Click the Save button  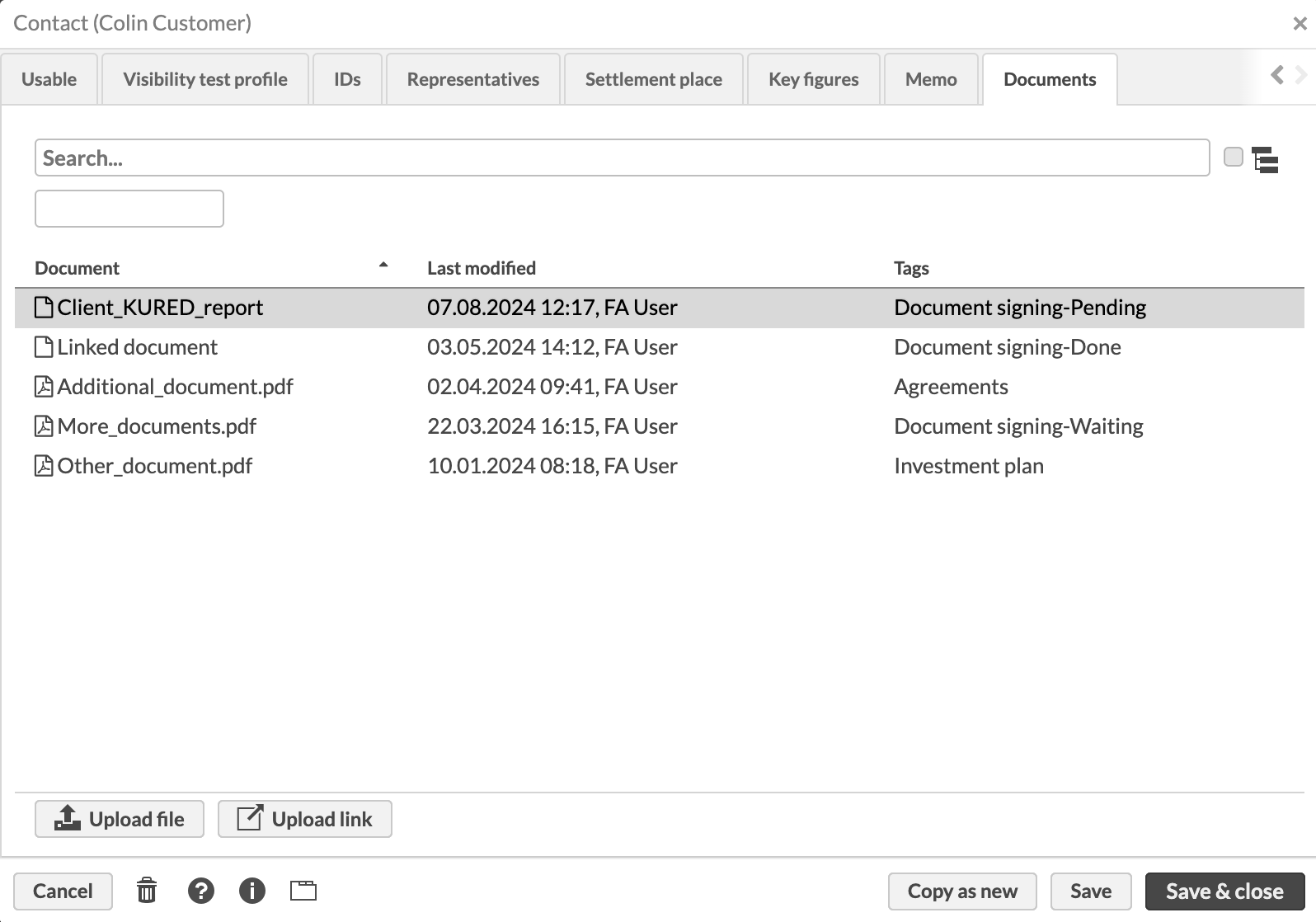tap(1091, 891)
